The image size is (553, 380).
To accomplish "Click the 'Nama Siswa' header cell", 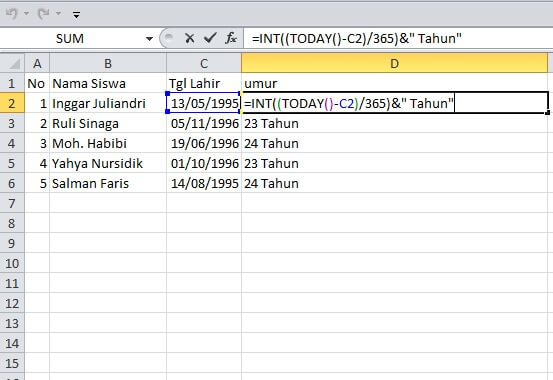I will [108, 83].
